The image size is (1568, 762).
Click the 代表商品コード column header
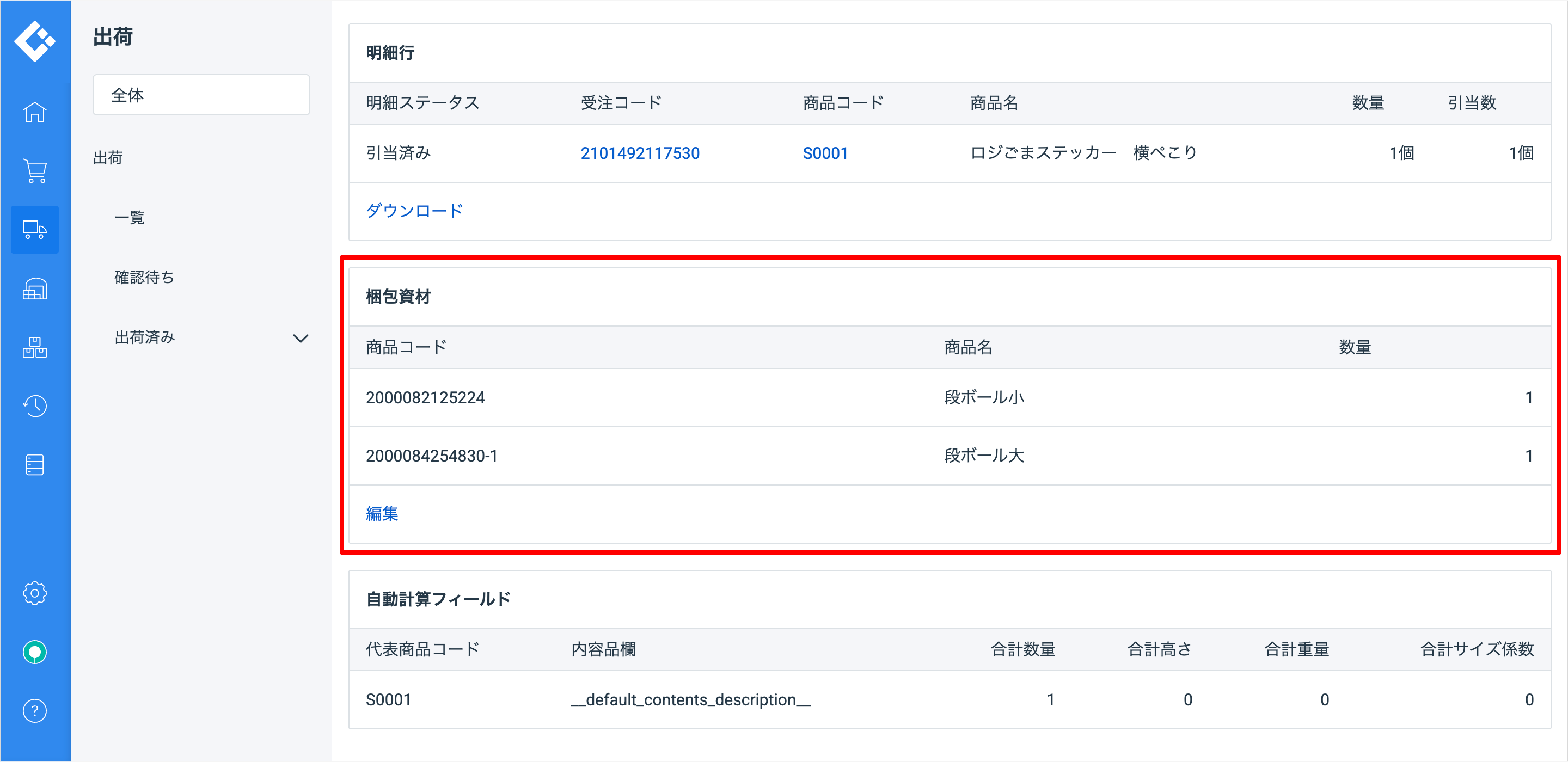(422, 649)
